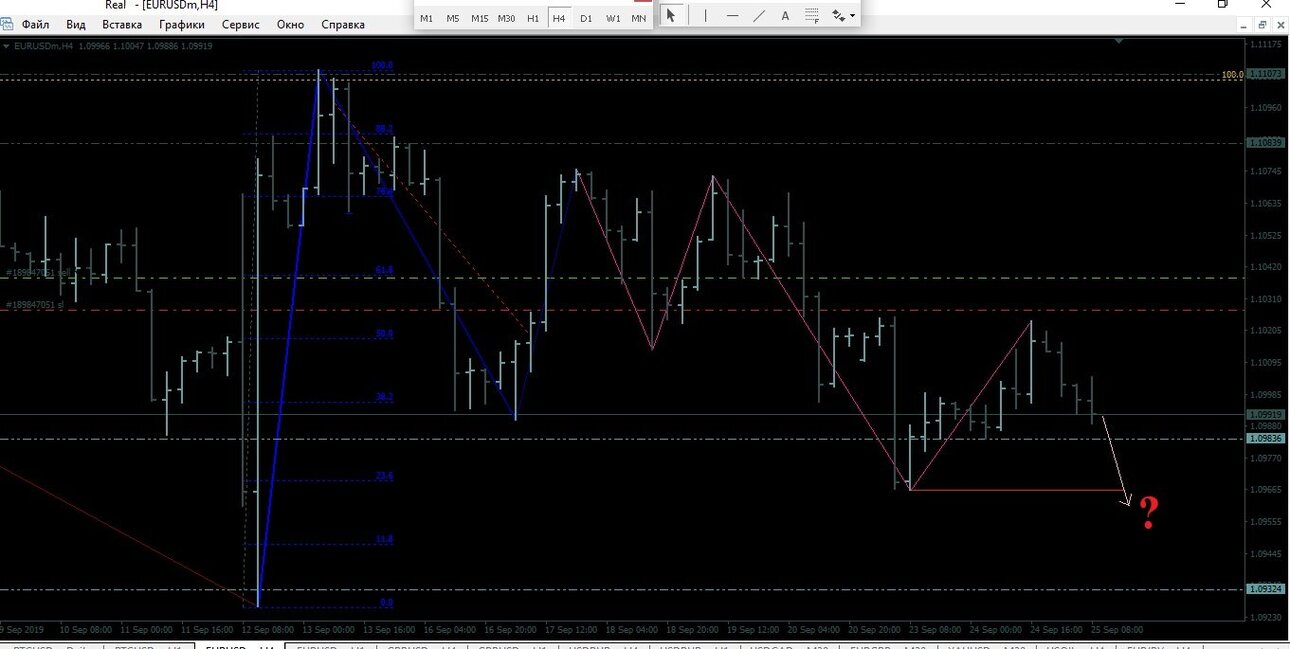Switch chart to M1 timeframe
The width and height of the screenshot is (1290, 649).
tap(427, 18)
